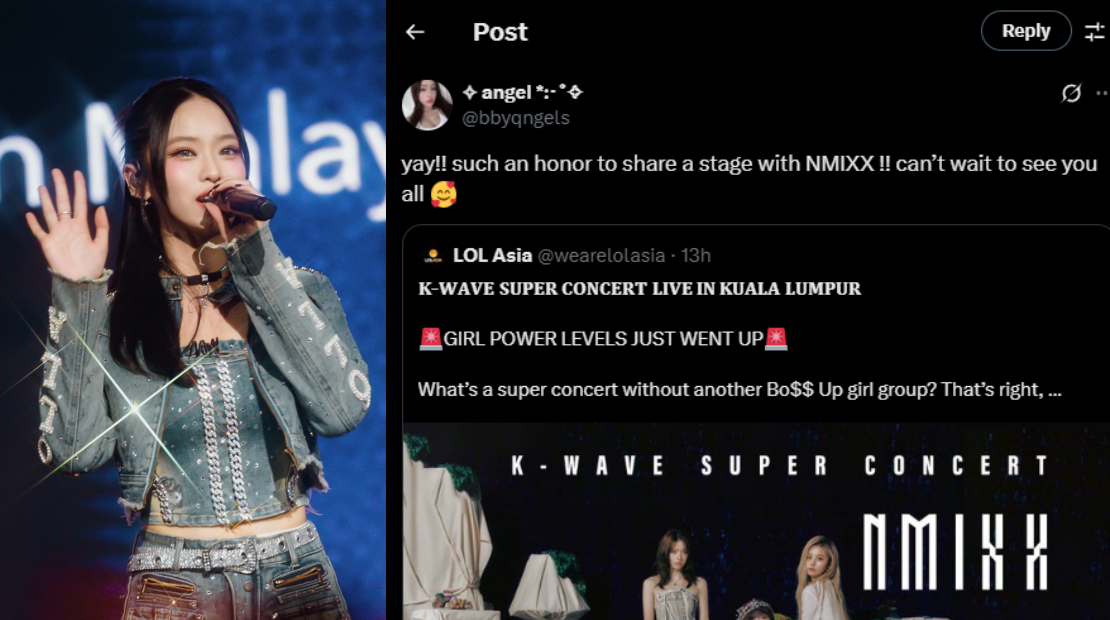Open the @bbyqngels handle link
1110x620 pixels.
click(515, 118)
